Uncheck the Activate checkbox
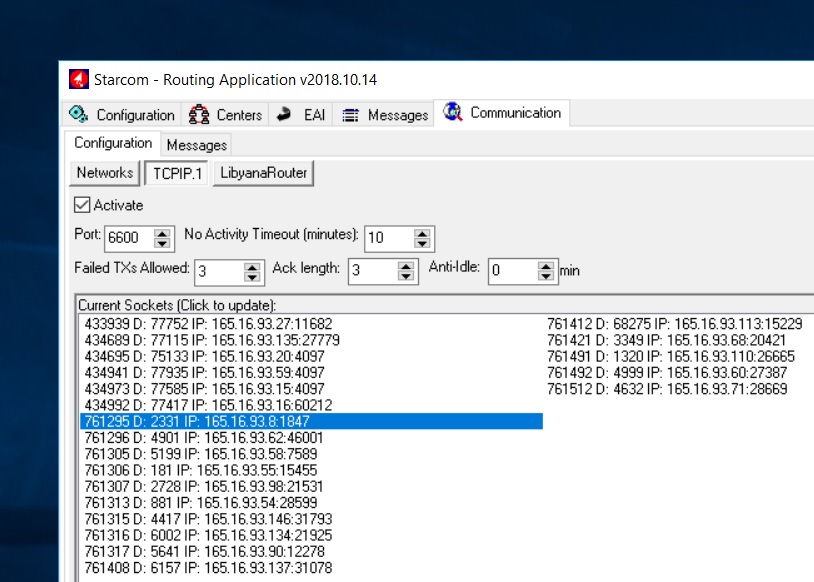Screen dimensions: 814x582 click(82, 205)
